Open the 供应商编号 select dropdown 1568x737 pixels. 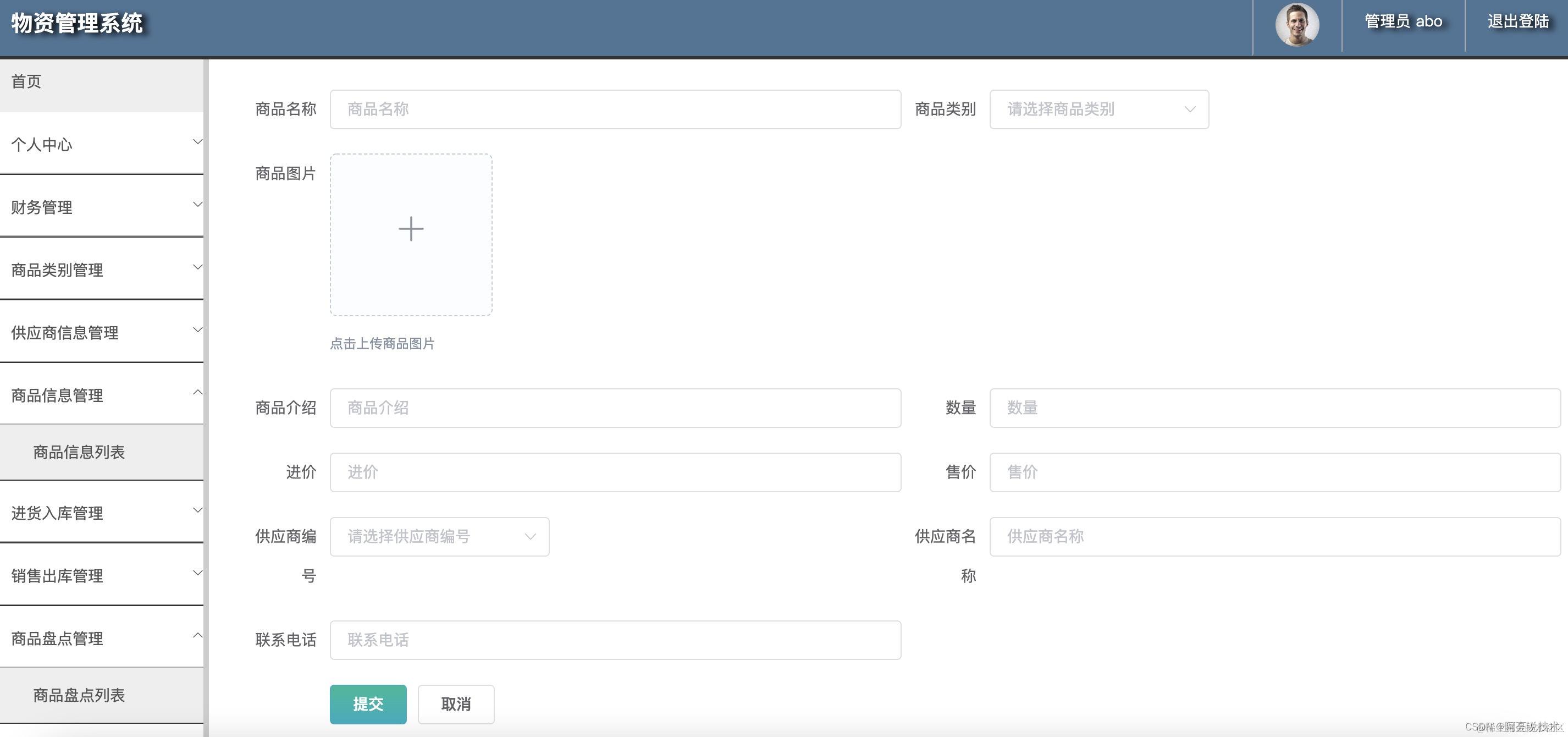(439, 537)
